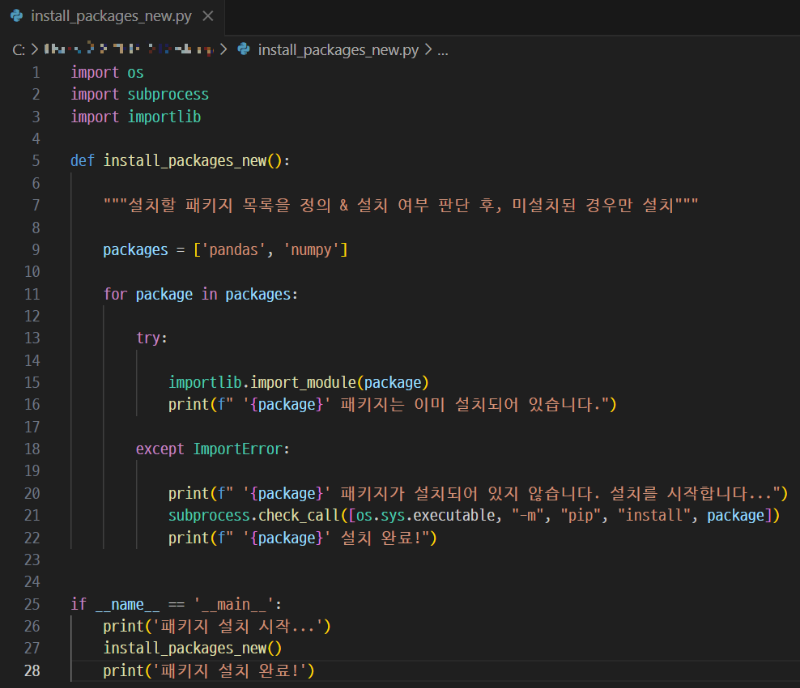Click the Korean docstring on line 7
The height and width of the screenshot is (688, 800).
tap(401, 205)
